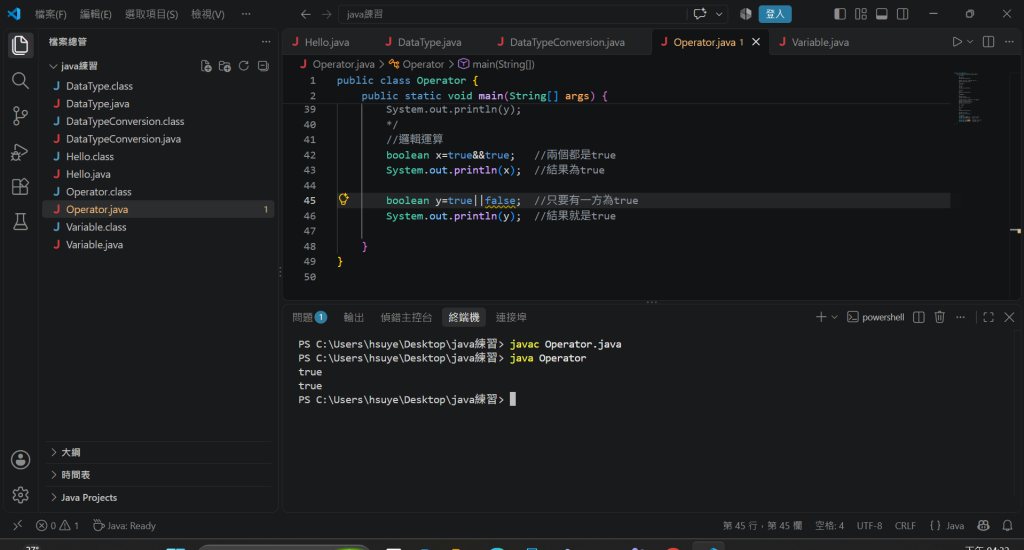
Task: Open the Extensions view
Action: pos(20,187)
